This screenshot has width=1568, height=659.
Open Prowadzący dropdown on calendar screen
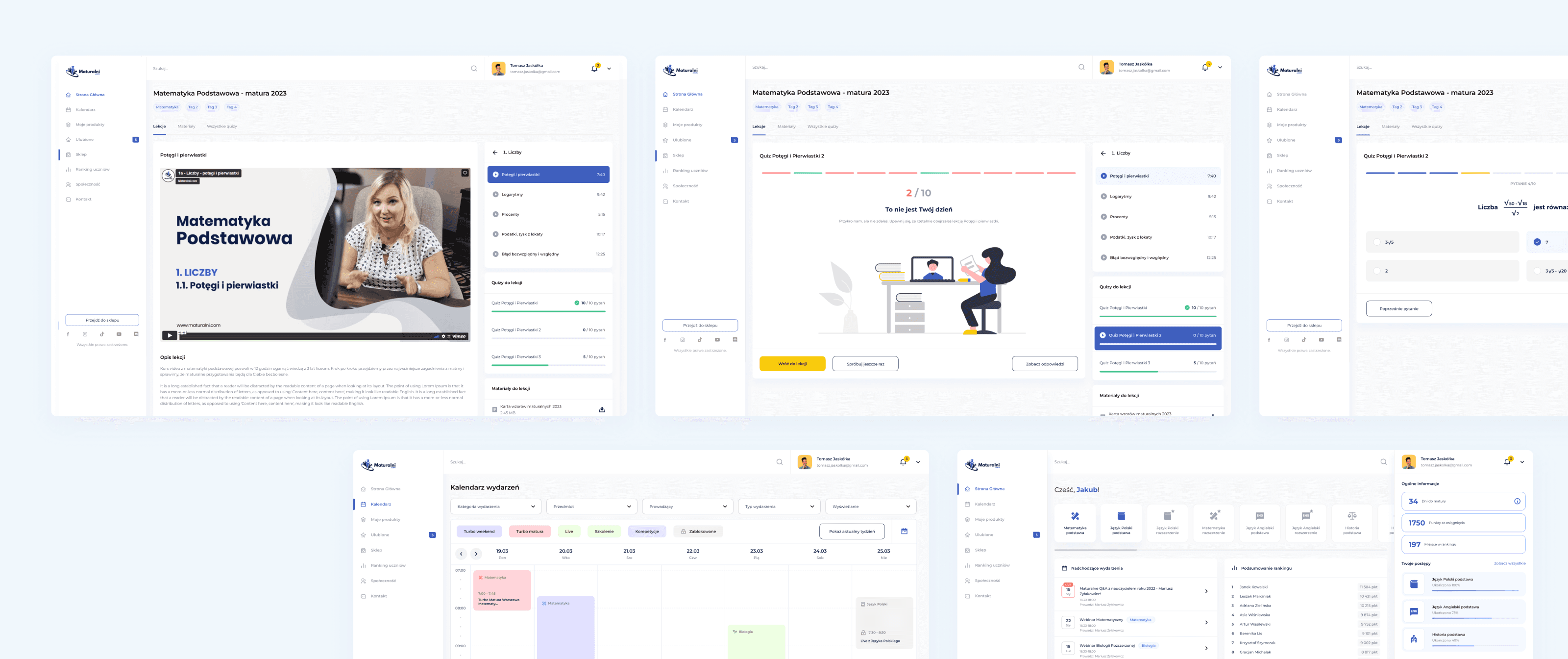pyautogui.click(x=688, y=506)
